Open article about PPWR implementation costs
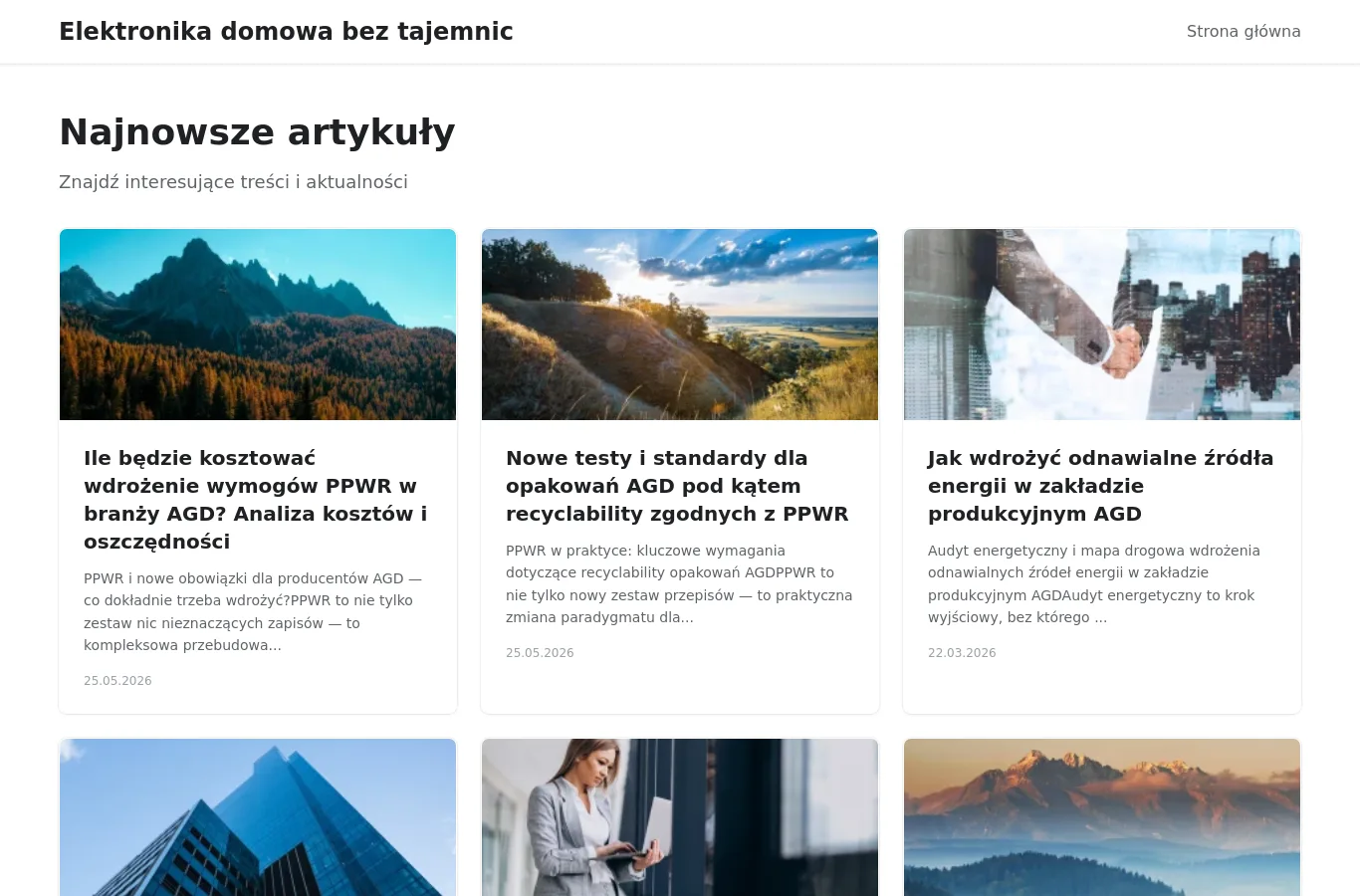The width and height of the screenshot is (1360, 896). [x=258, y=500]
